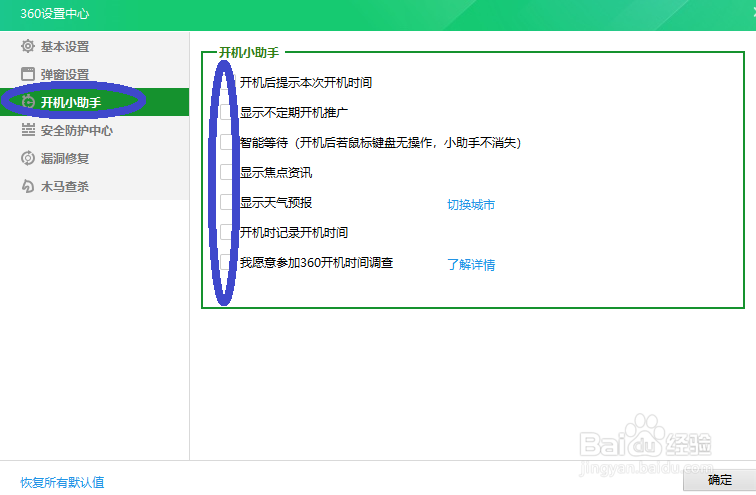Open 木马查杀 settings
The width and height of the screenshot is (756, 495).
tap(94, 186)
